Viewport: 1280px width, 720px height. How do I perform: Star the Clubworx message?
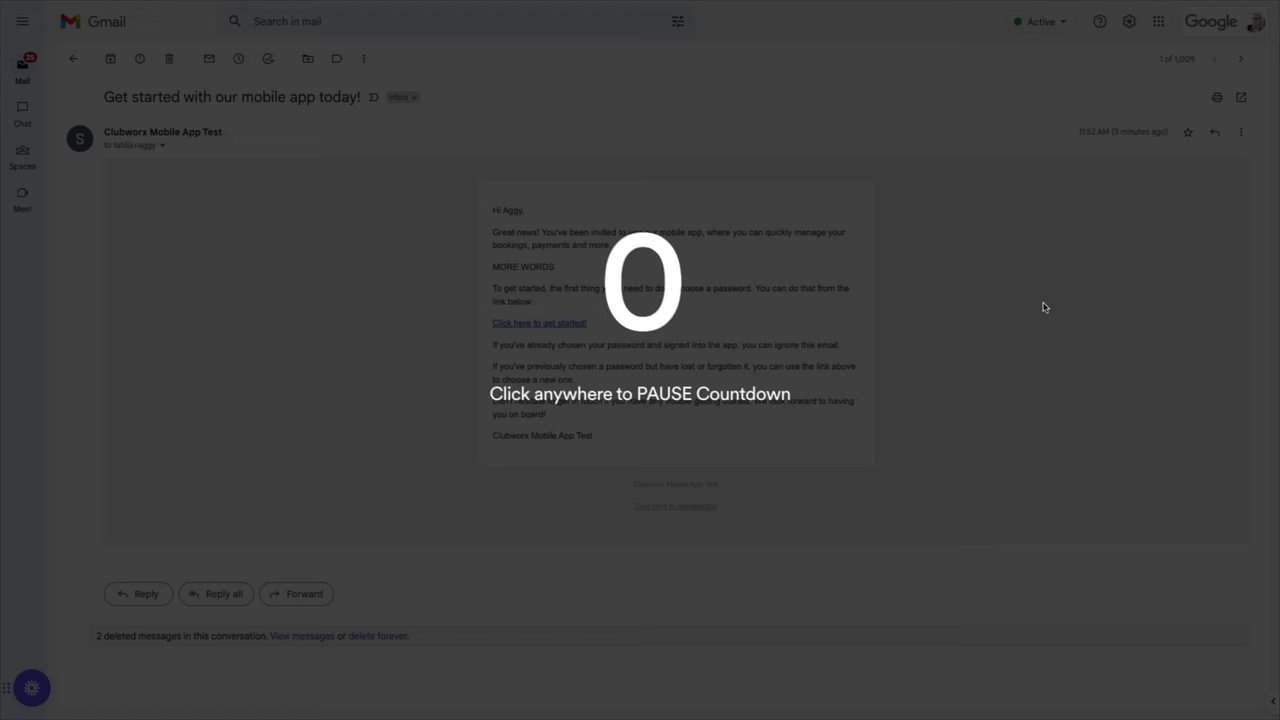(x=1188, y=132)
